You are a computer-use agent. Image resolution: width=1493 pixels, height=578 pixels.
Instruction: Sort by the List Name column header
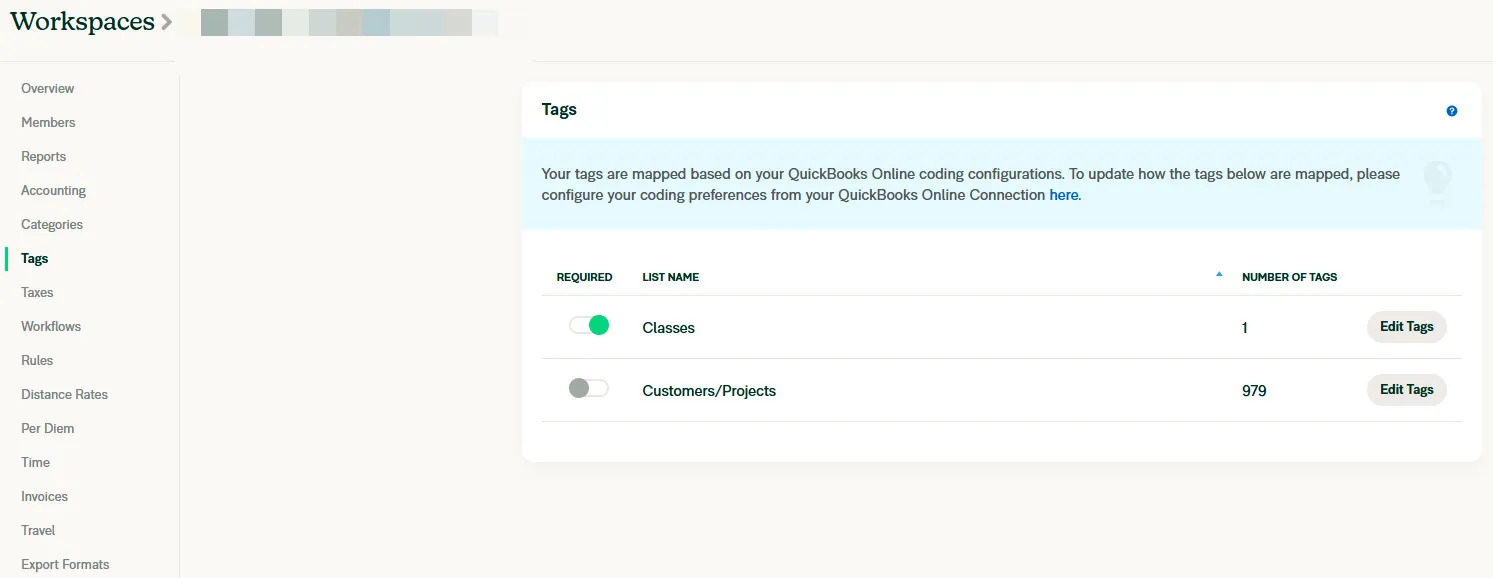click(670, 277)
